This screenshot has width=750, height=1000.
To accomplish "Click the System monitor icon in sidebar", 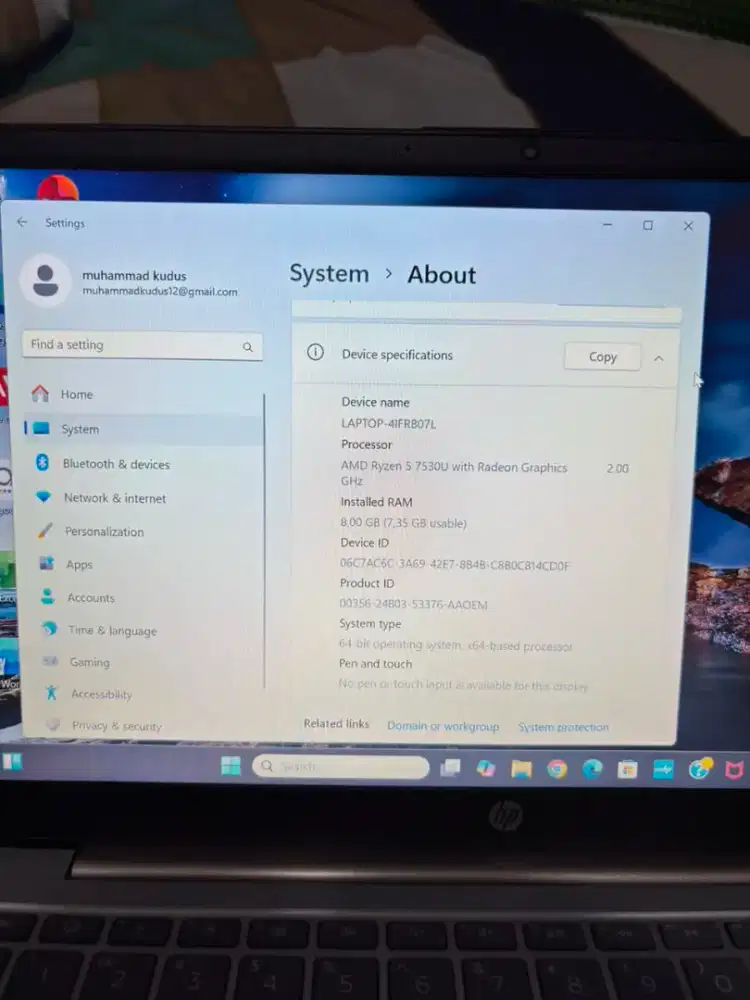I will pos(41,429).
